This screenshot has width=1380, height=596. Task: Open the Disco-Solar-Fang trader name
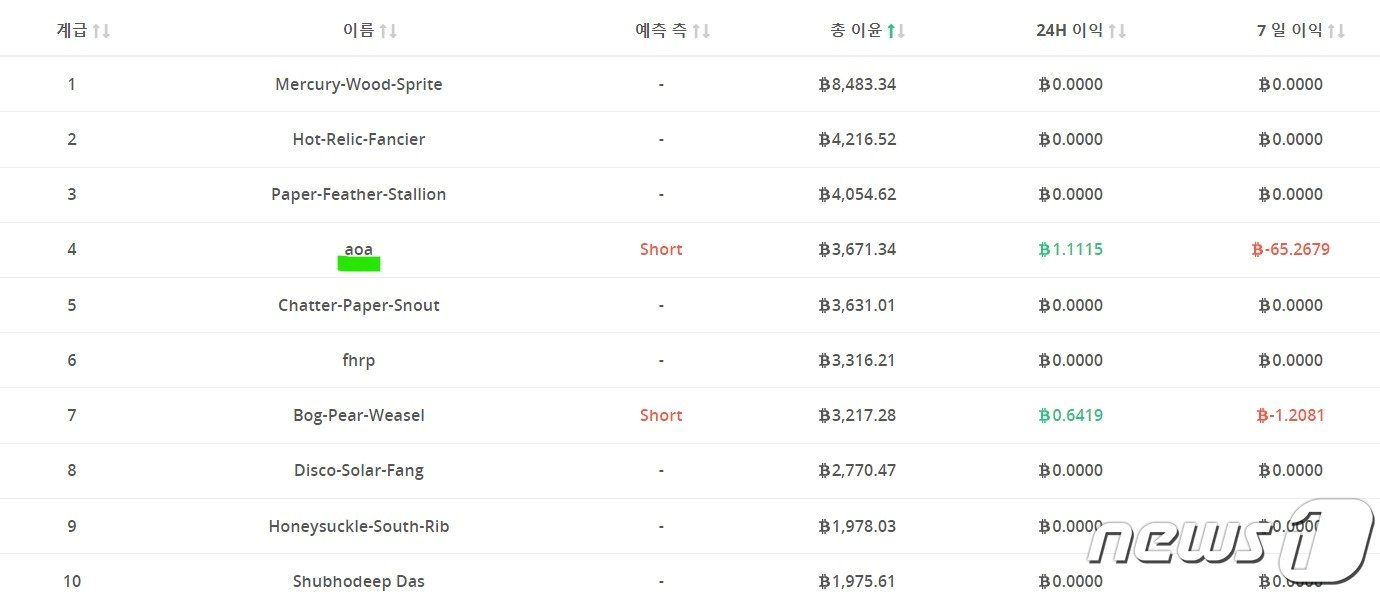coord(358,470)
